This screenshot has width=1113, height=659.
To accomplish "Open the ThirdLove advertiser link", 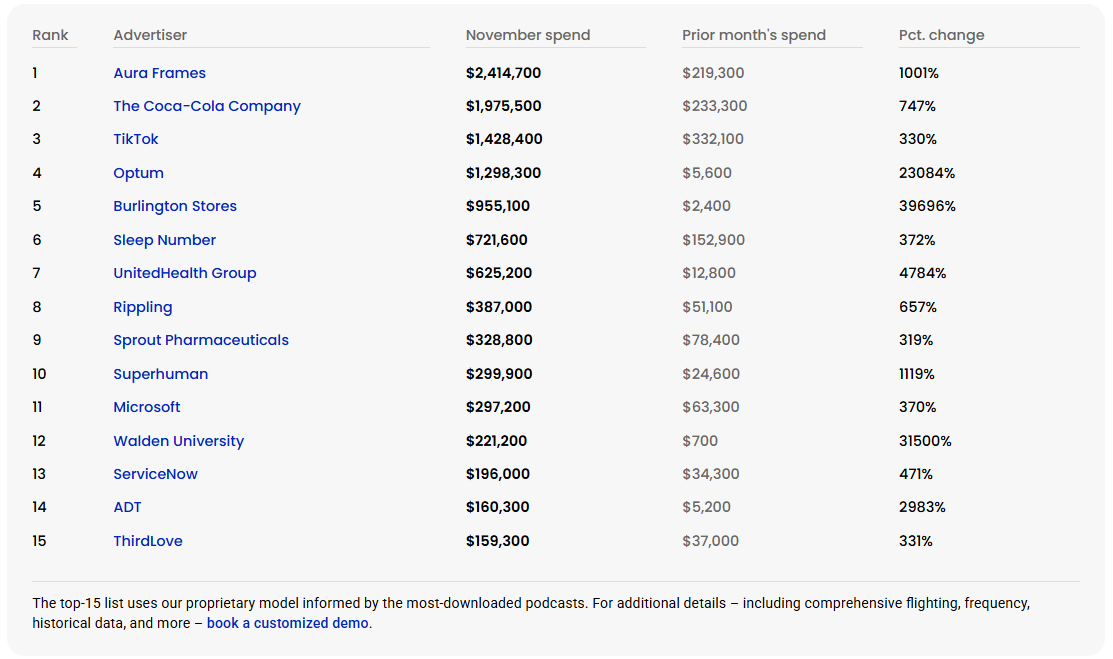I will click(x=147, y=541).
